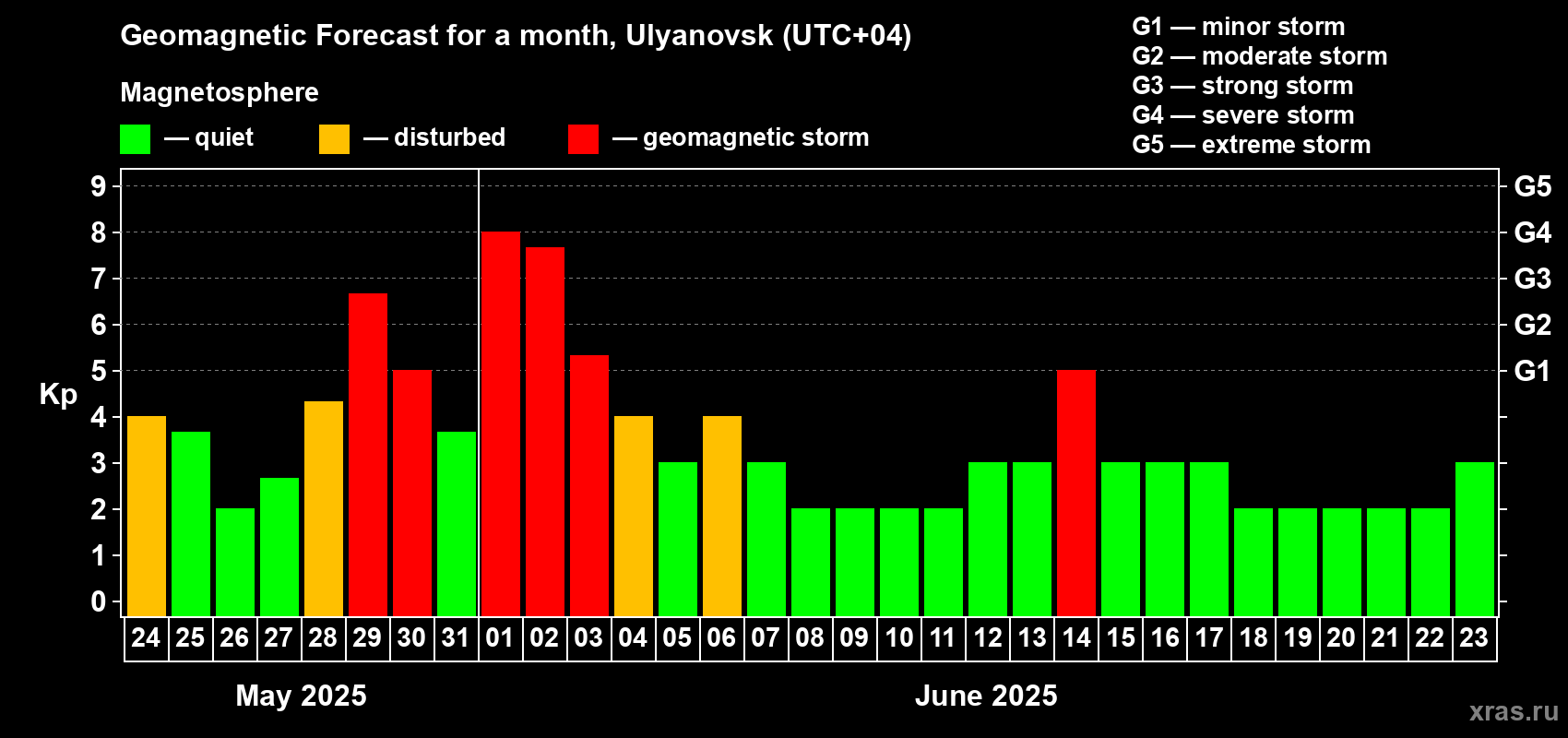Click the '— geomagnetic storm' legend label
The width and height of the screenshot is (1568, 738).
pyautogui.click(x=741, y=138)
